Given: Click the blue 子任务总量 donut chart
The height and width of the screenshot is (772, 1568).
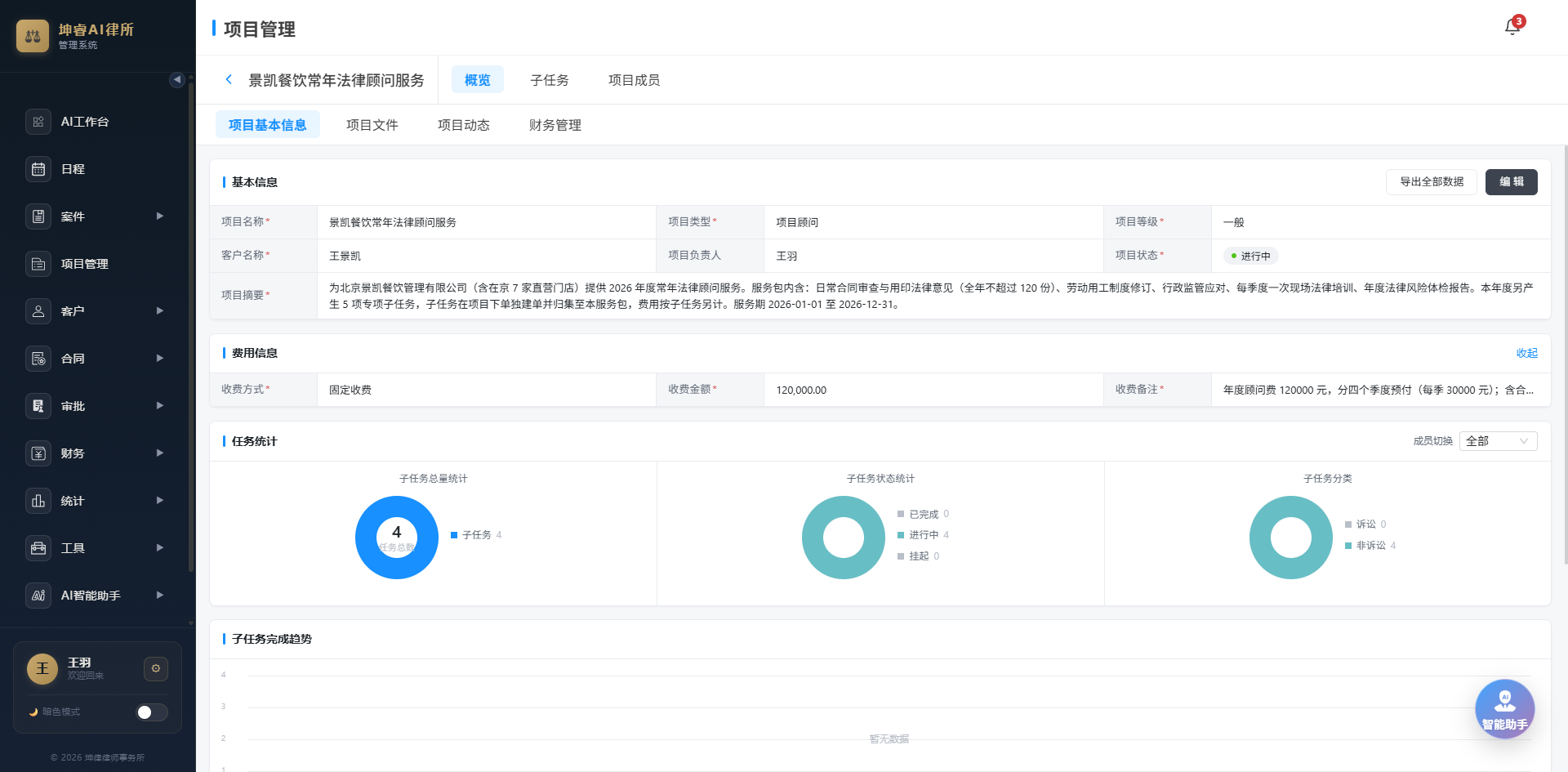Looking at the screenshot, I should pyautogui.click(x=397, y=538).
